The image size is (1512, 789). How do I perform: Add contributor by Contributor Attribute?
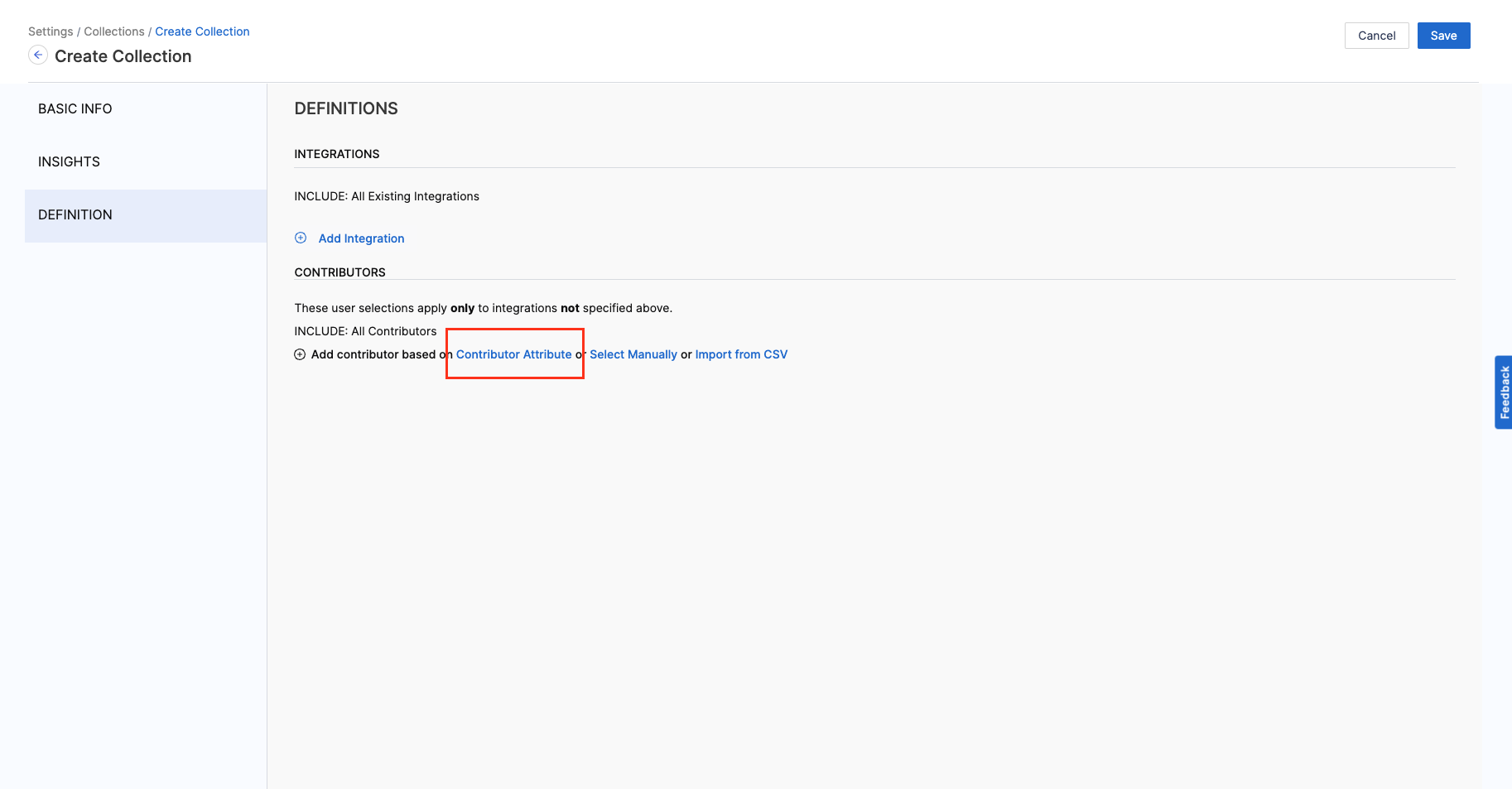[513, 354]
